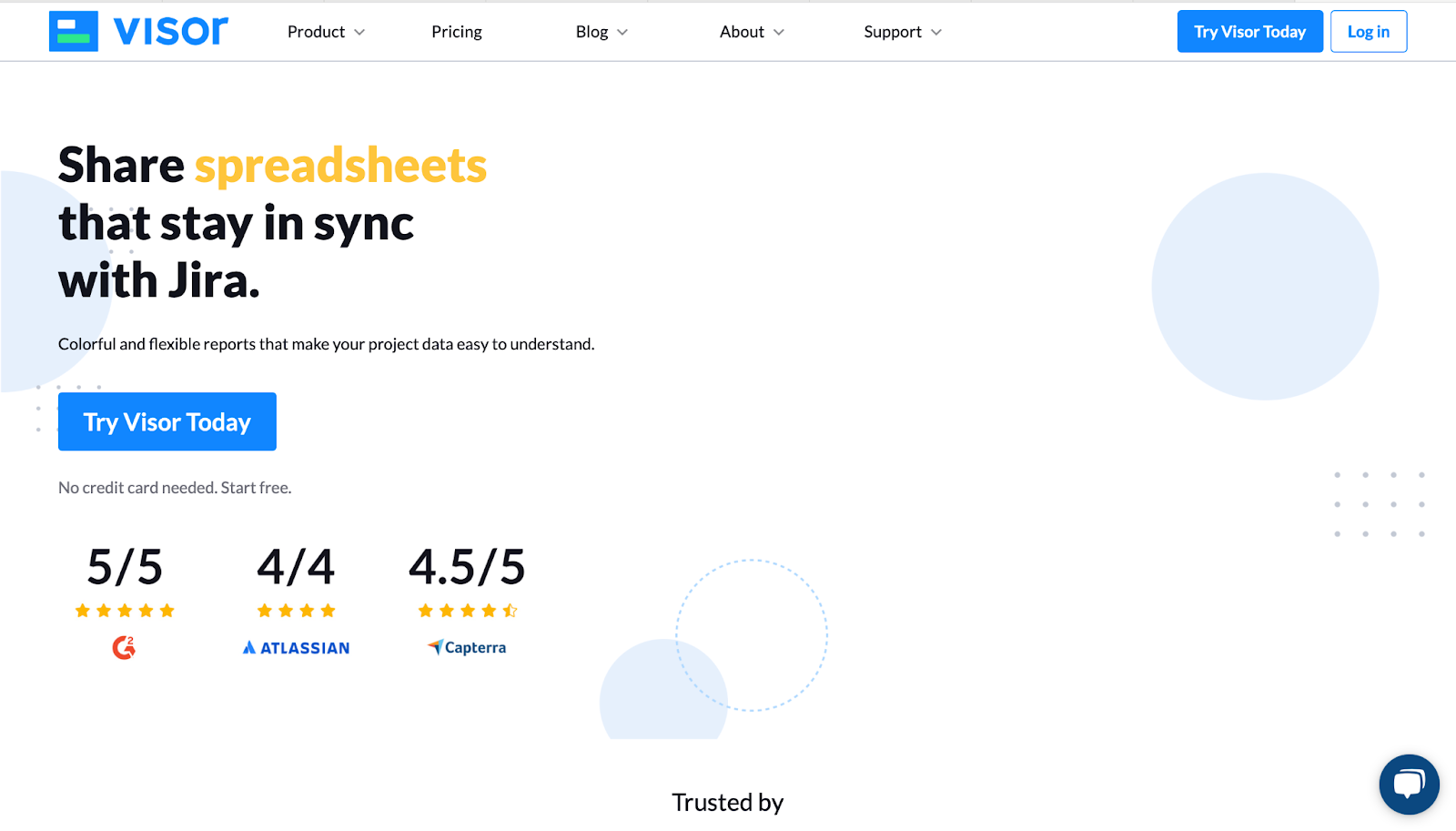Click a star in the G2 five-star row
The height and width of the screenshot is (831, 1456).
[x=123, y=610]
